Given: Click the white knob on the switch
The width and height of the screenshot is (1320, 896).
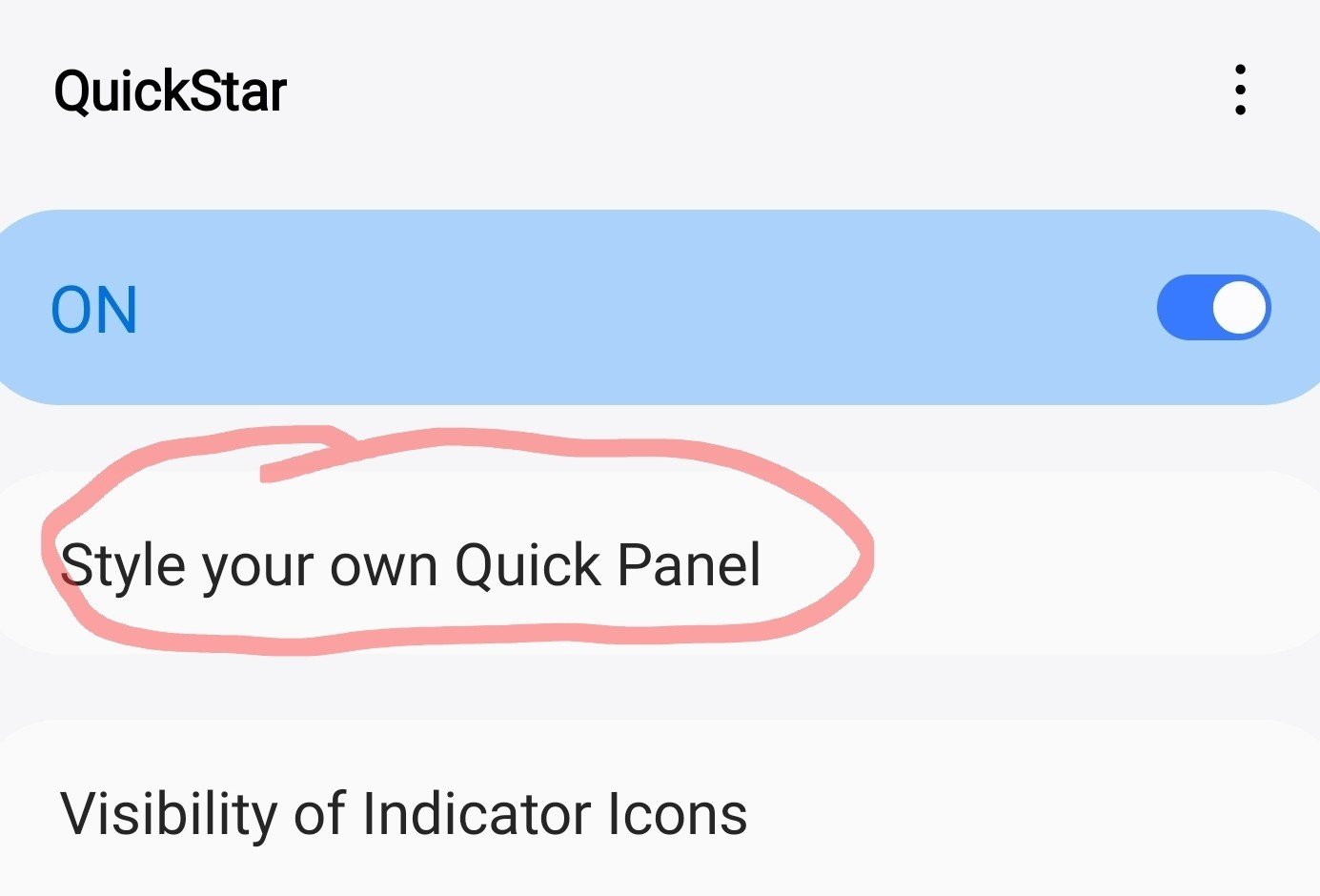Looking at the screenshot, I should coord(1240,308).
